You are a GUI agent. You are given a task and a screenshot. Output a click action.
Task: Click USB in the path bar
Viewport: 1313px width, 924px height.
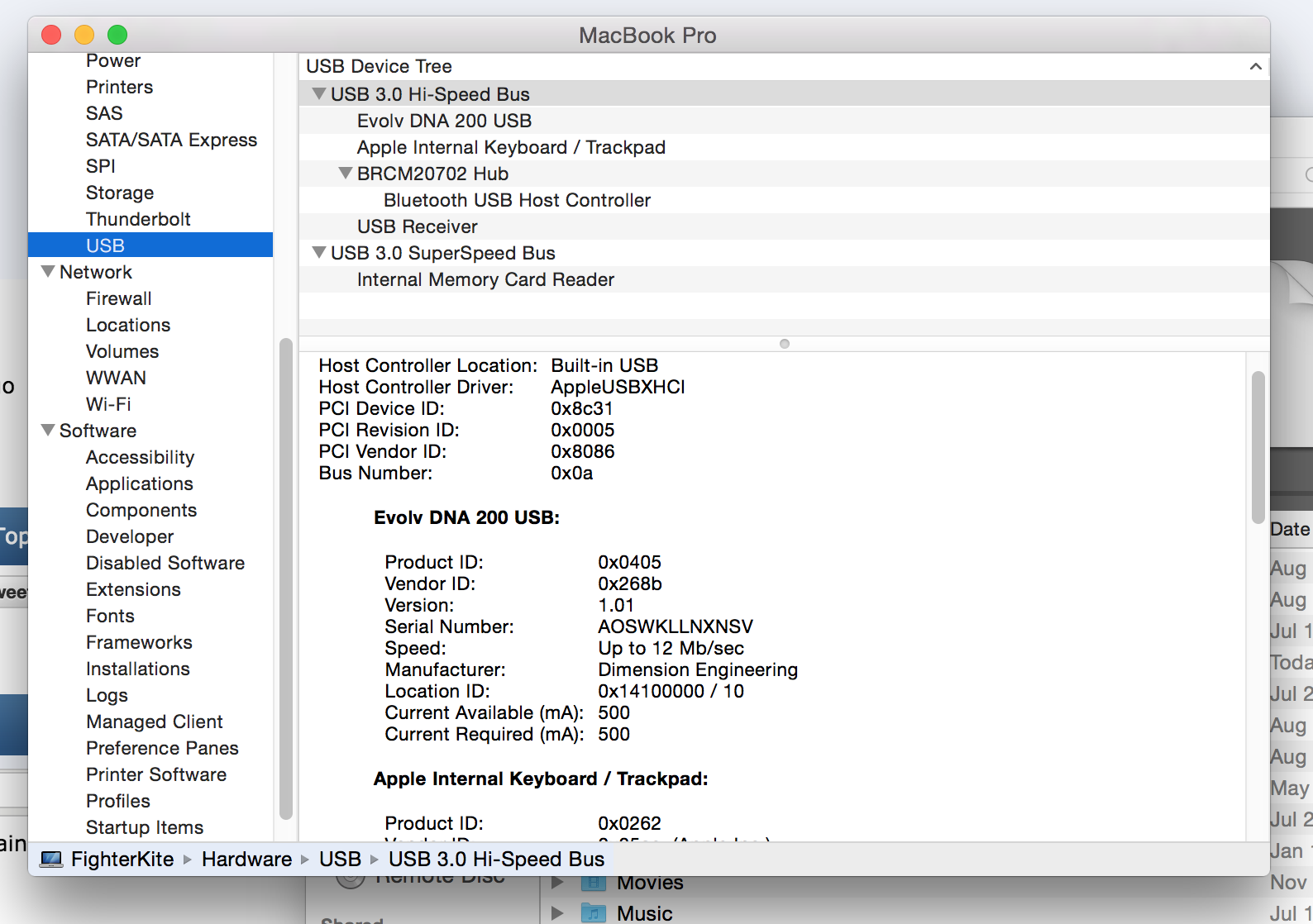pos(340,860)
